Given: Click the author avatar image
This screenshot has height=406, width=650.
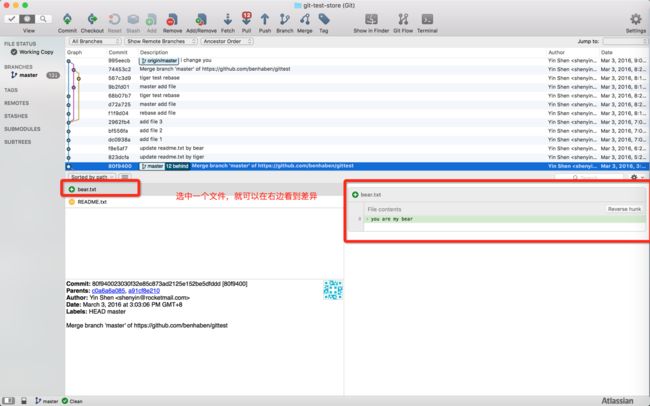Looking at the screenshot, I should pos(333,290).
